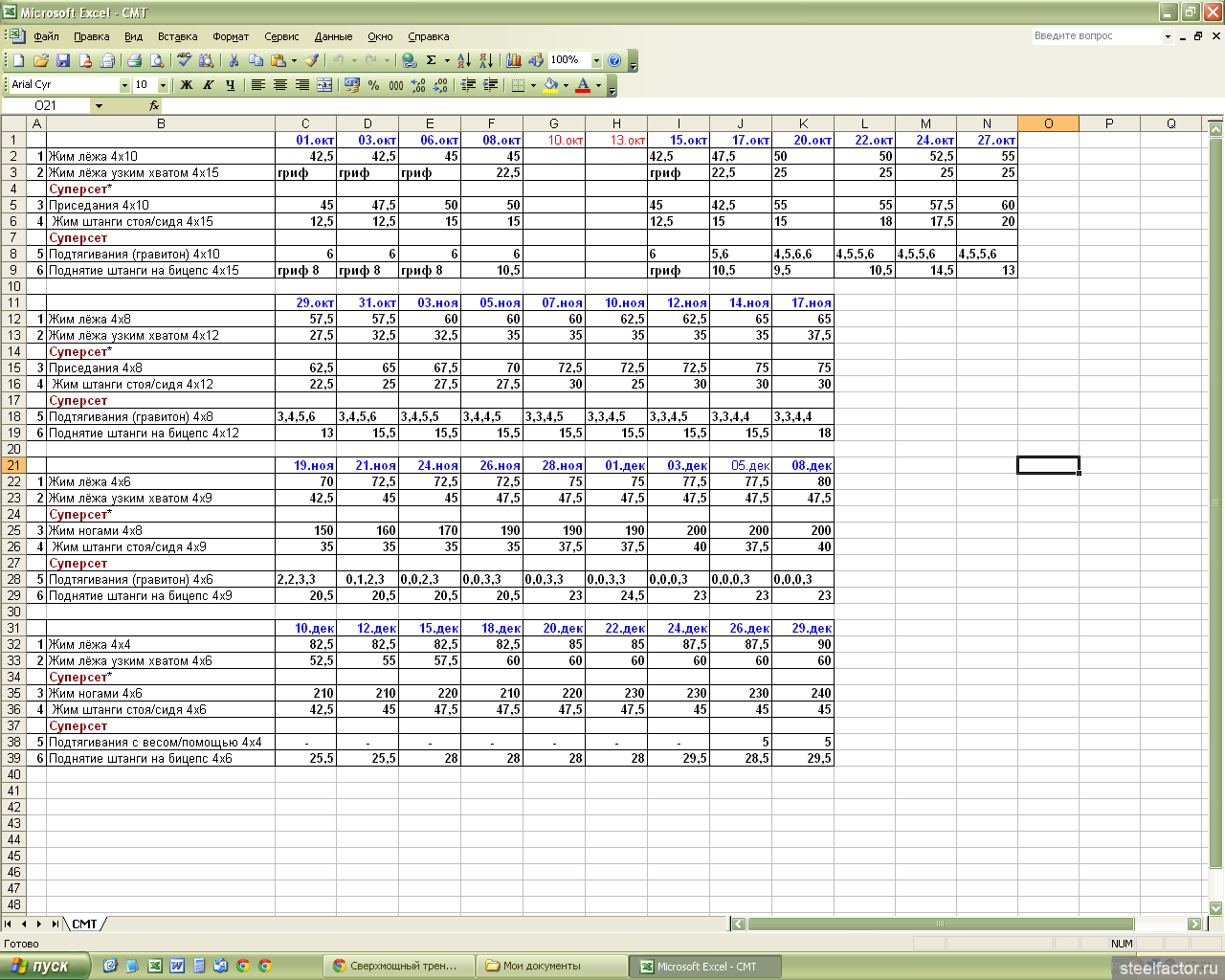Click the Format Painter brush icon

[x=312, y=60]
